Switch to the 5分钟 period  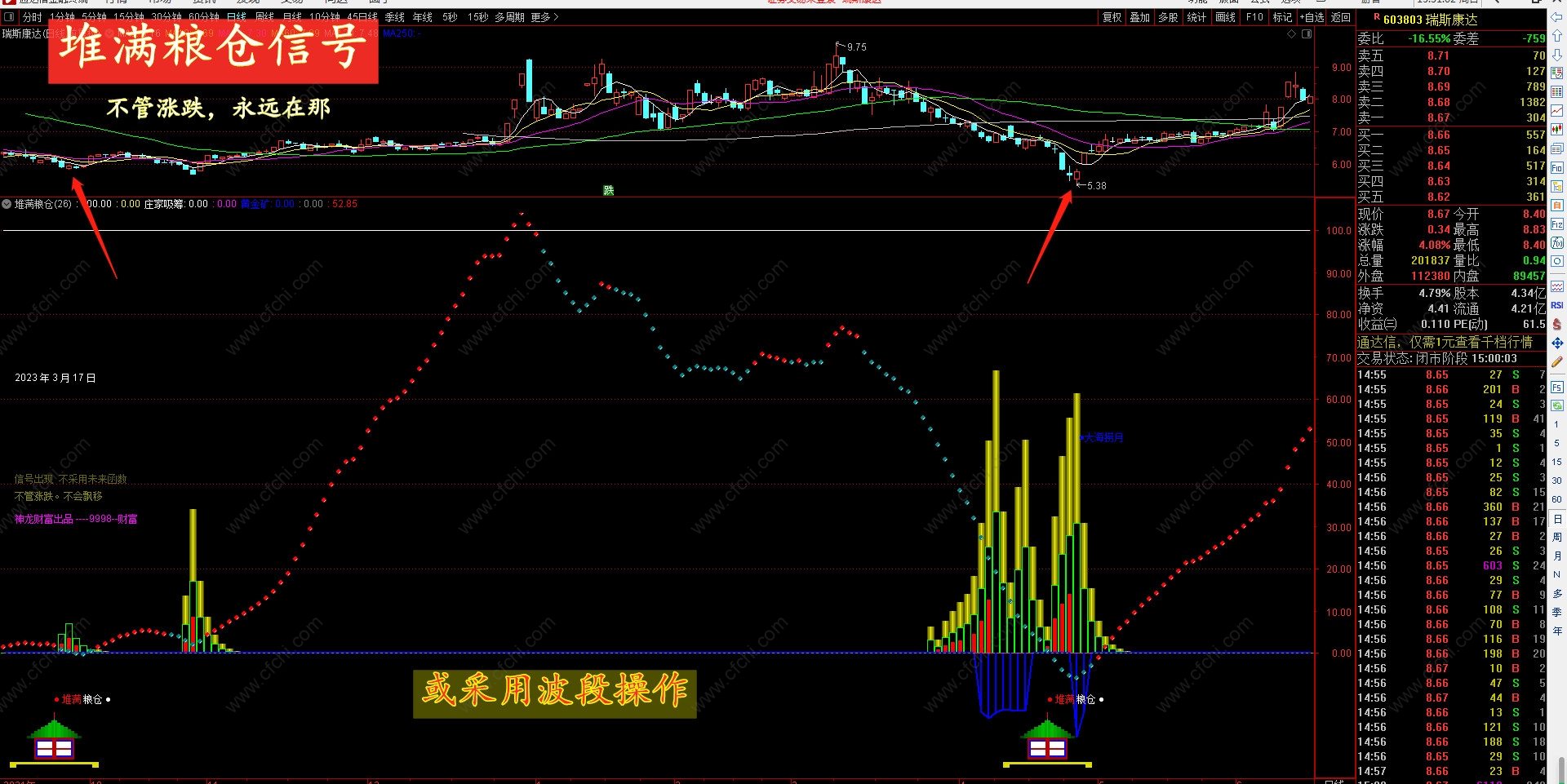[x=94, y=16]
